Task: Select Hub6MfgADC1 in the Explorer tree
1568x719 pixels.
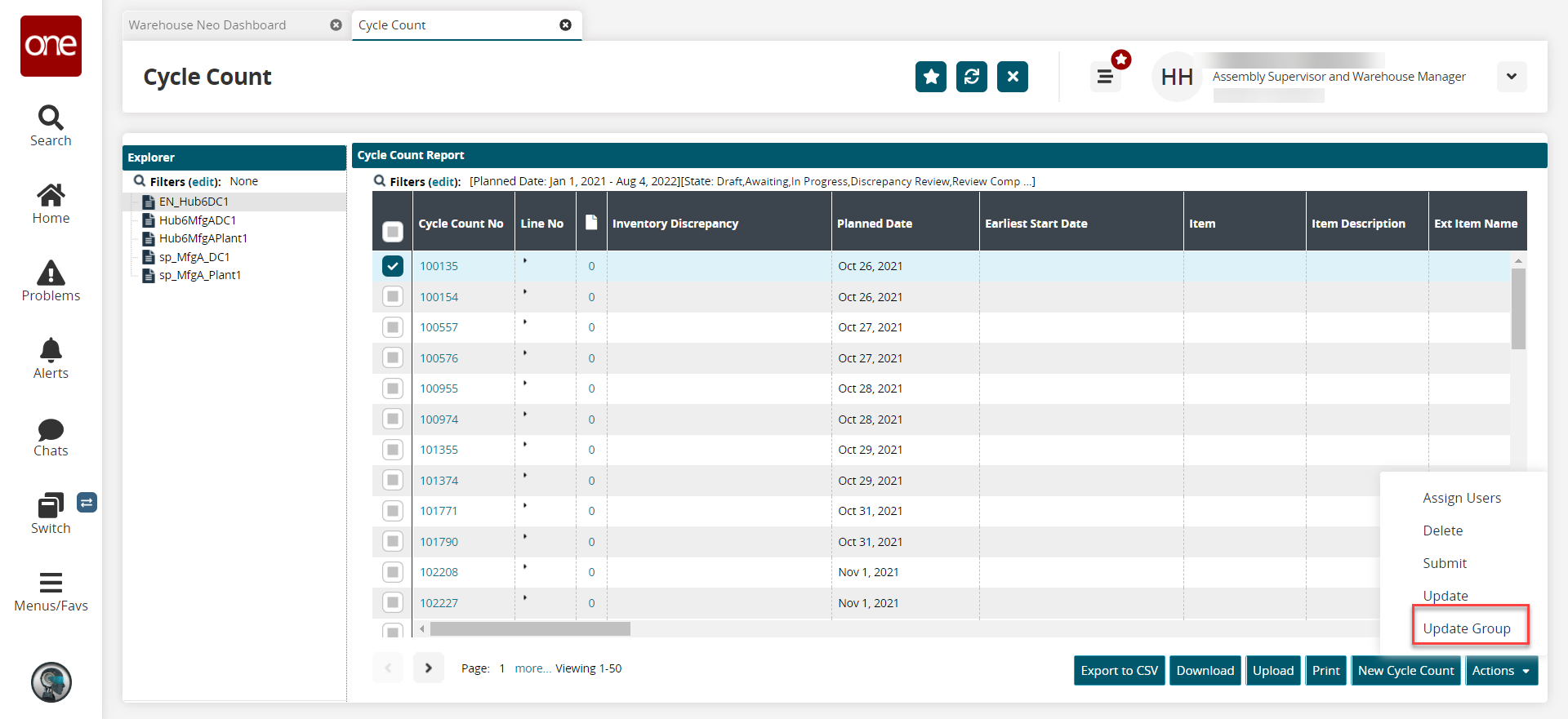Action: [x=197, y=220]
